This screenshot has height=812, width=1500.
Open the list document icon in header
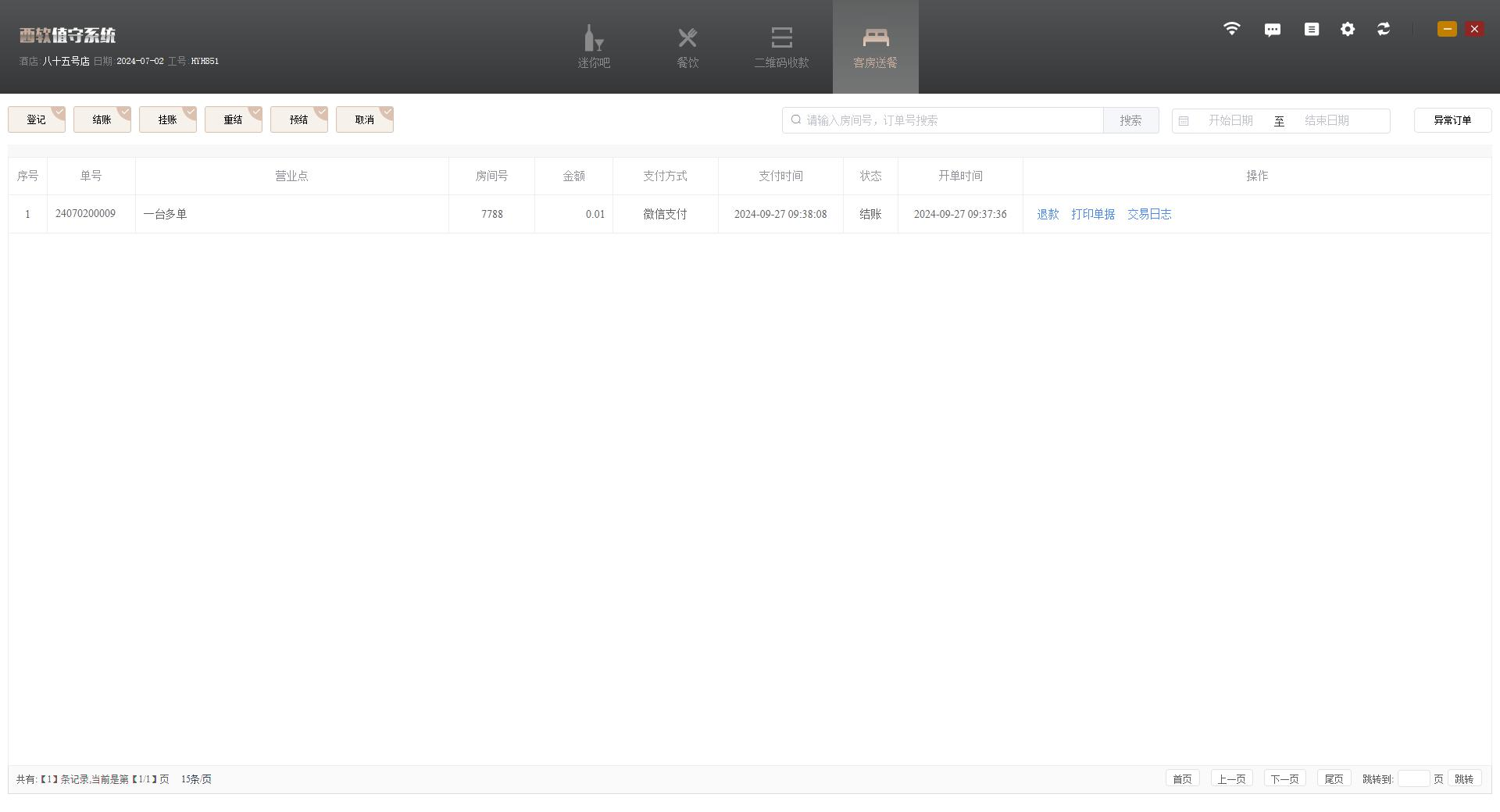(1311, 29)
